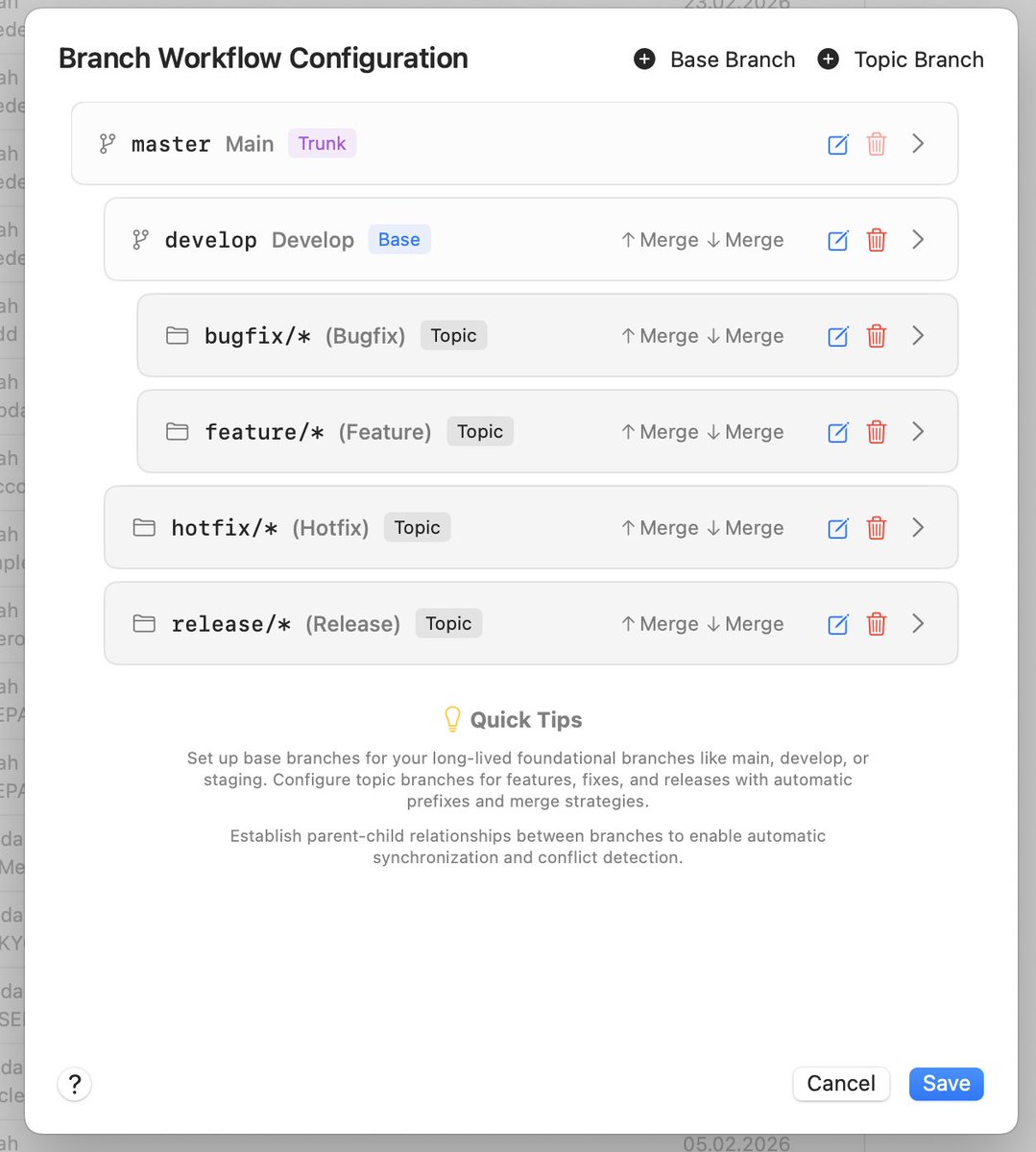Edit the feature/* topic branch

(x=838, y=432)
